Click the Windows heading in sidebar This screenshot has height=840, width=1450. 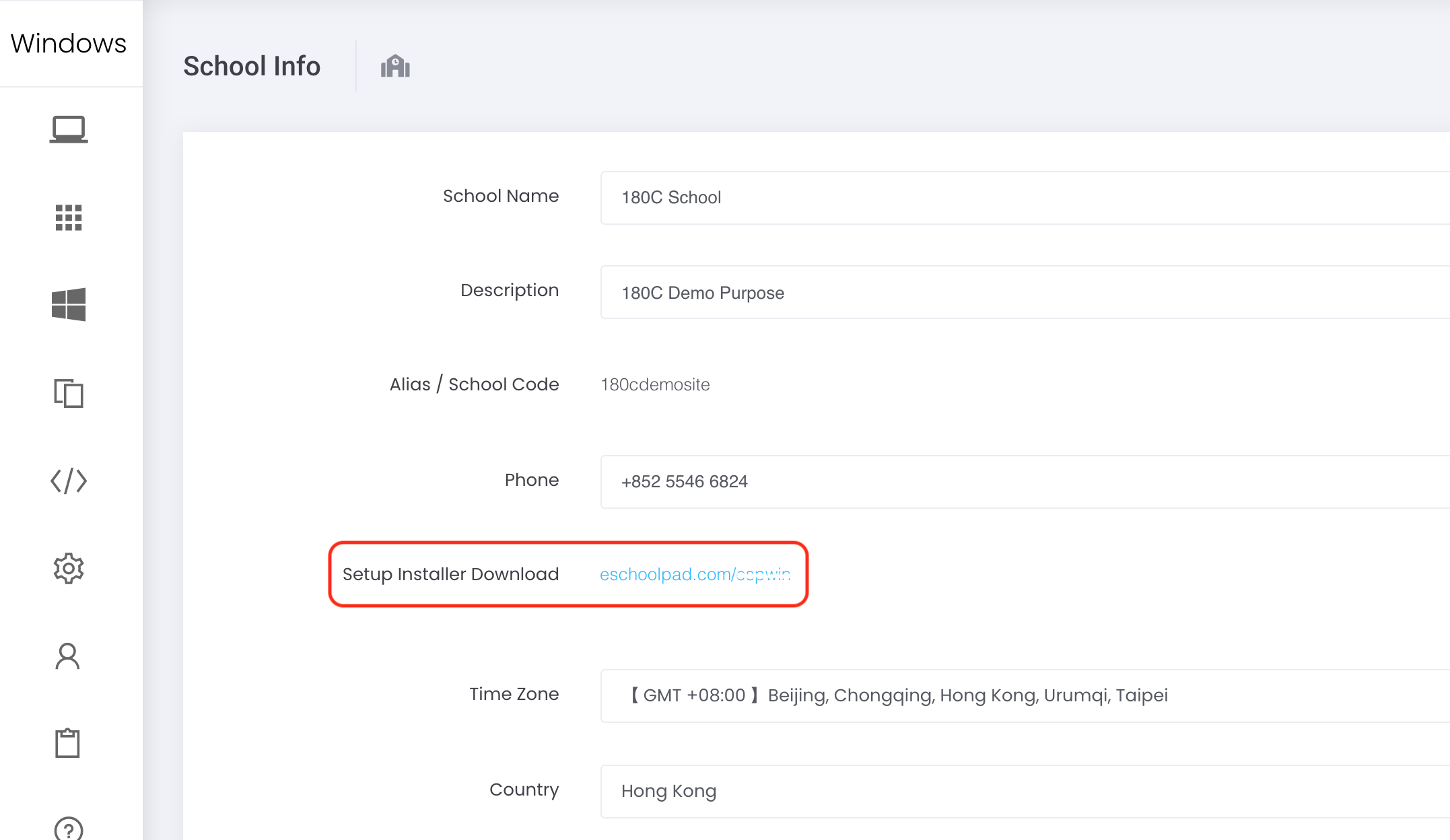(x=69, y=43)
